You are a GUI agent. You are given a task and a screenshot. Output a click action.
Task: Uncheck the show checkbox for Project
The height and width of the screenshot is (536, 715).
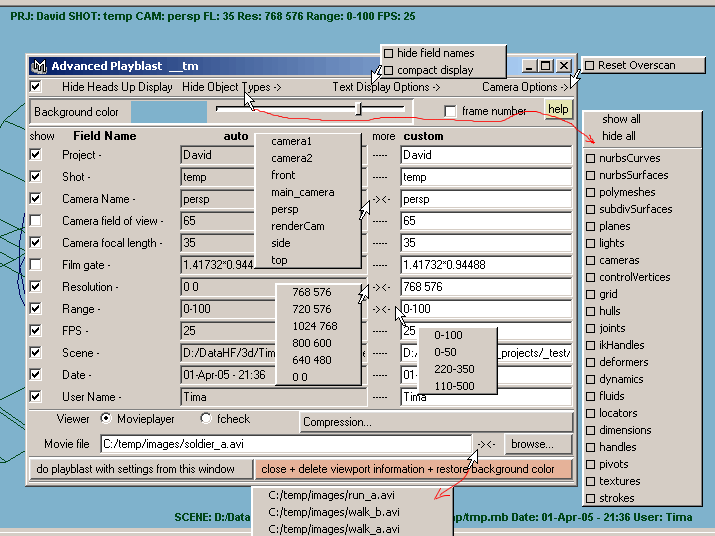[x=36, y=155]
